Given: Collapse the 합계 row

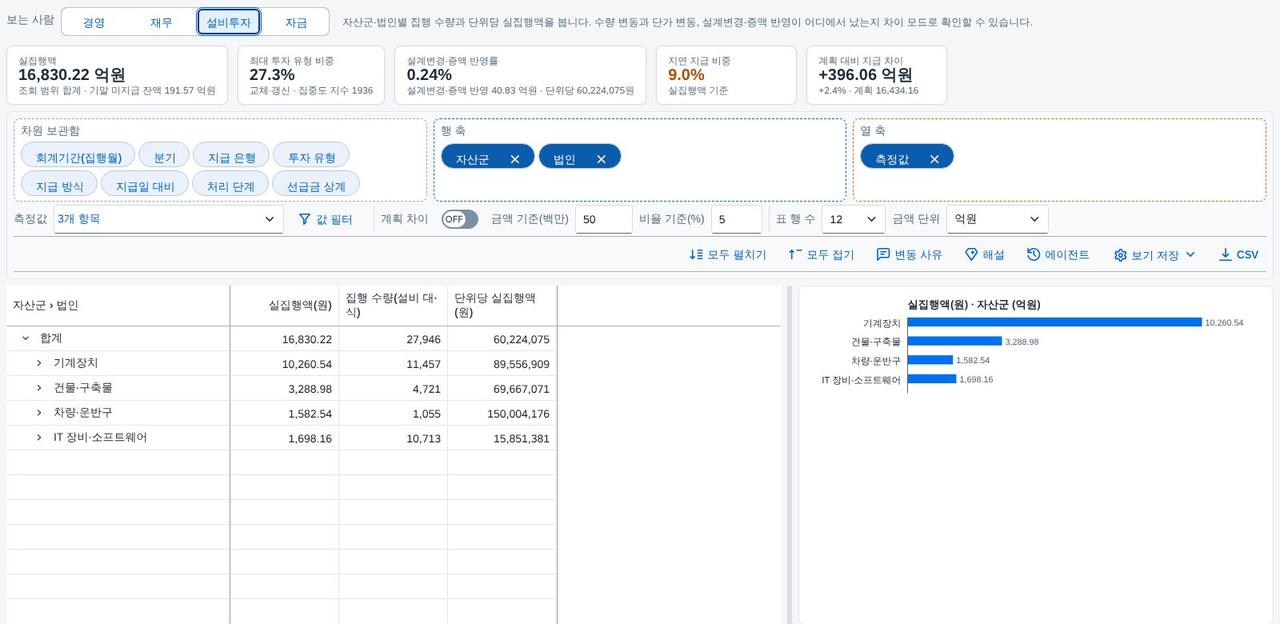Looking at the screenshot, I should 25,338.
